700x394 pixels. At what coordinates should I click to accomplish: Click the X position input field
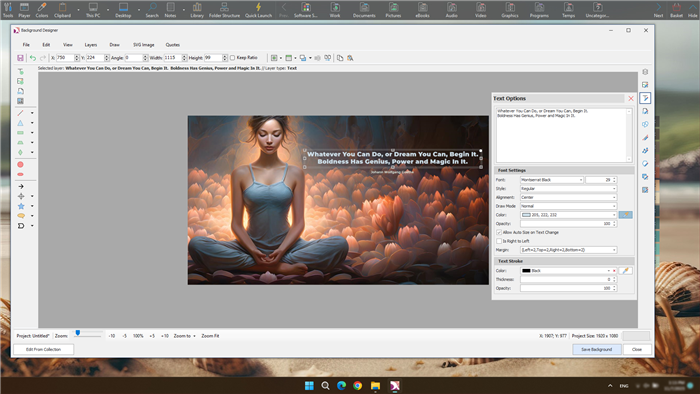click(64, 58)
